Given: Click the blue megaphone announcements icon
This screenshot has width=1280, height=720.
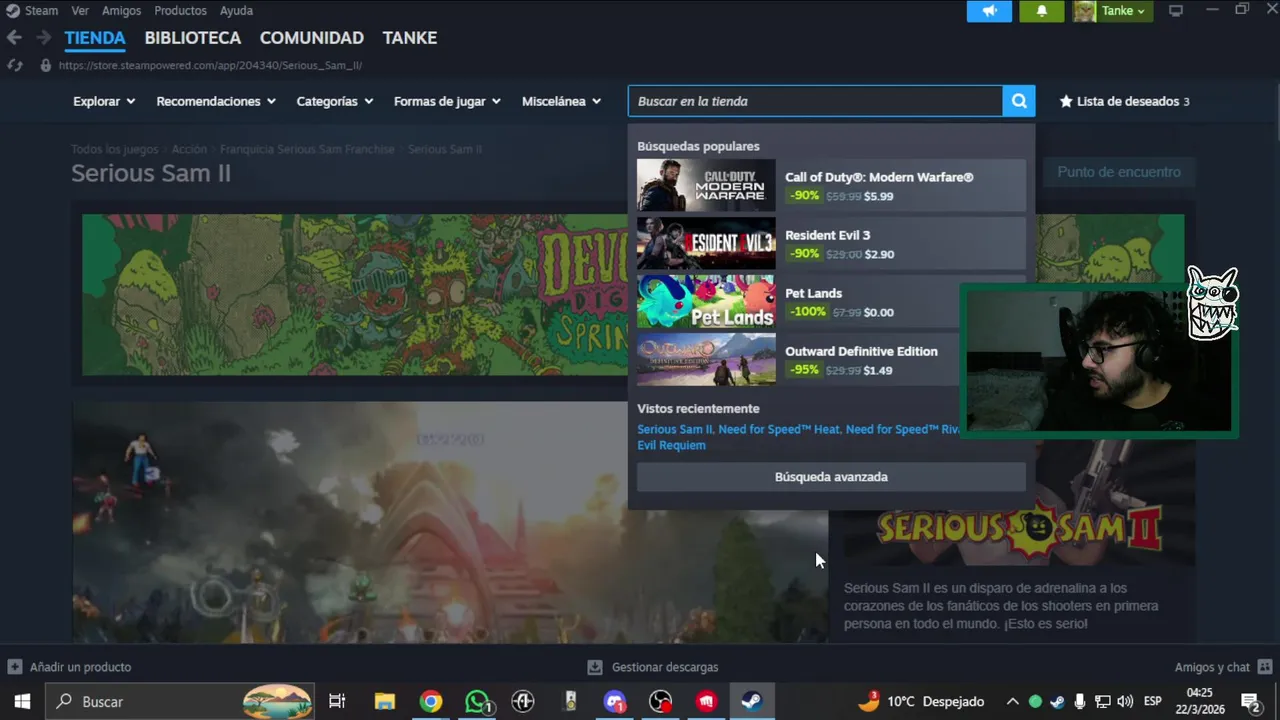Looking at the screenshot, I should (x=989, y=11).
